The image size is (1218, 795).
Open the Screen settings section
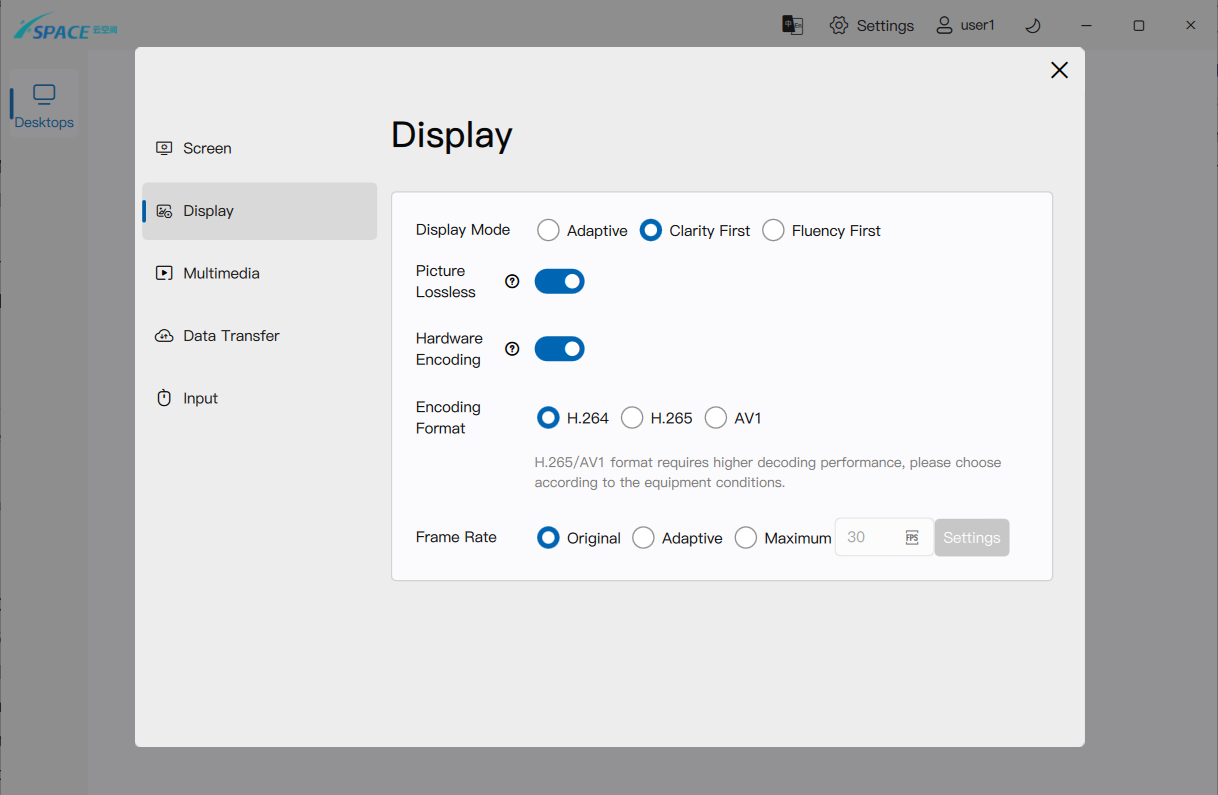pos(207,148)
